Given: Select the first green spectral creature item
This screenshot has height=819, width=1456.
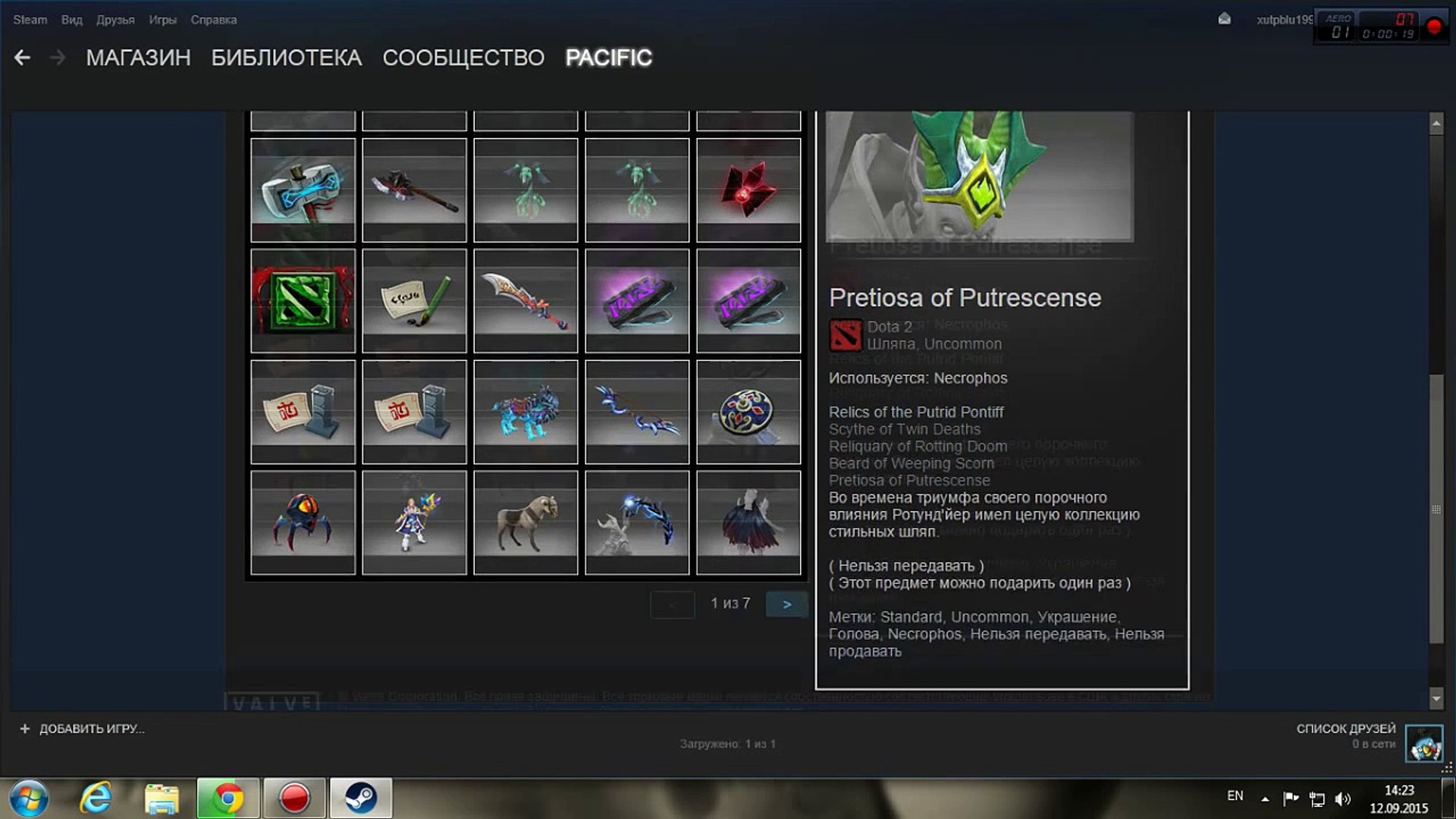Looking at the screenshot, I should click(526, 190).
